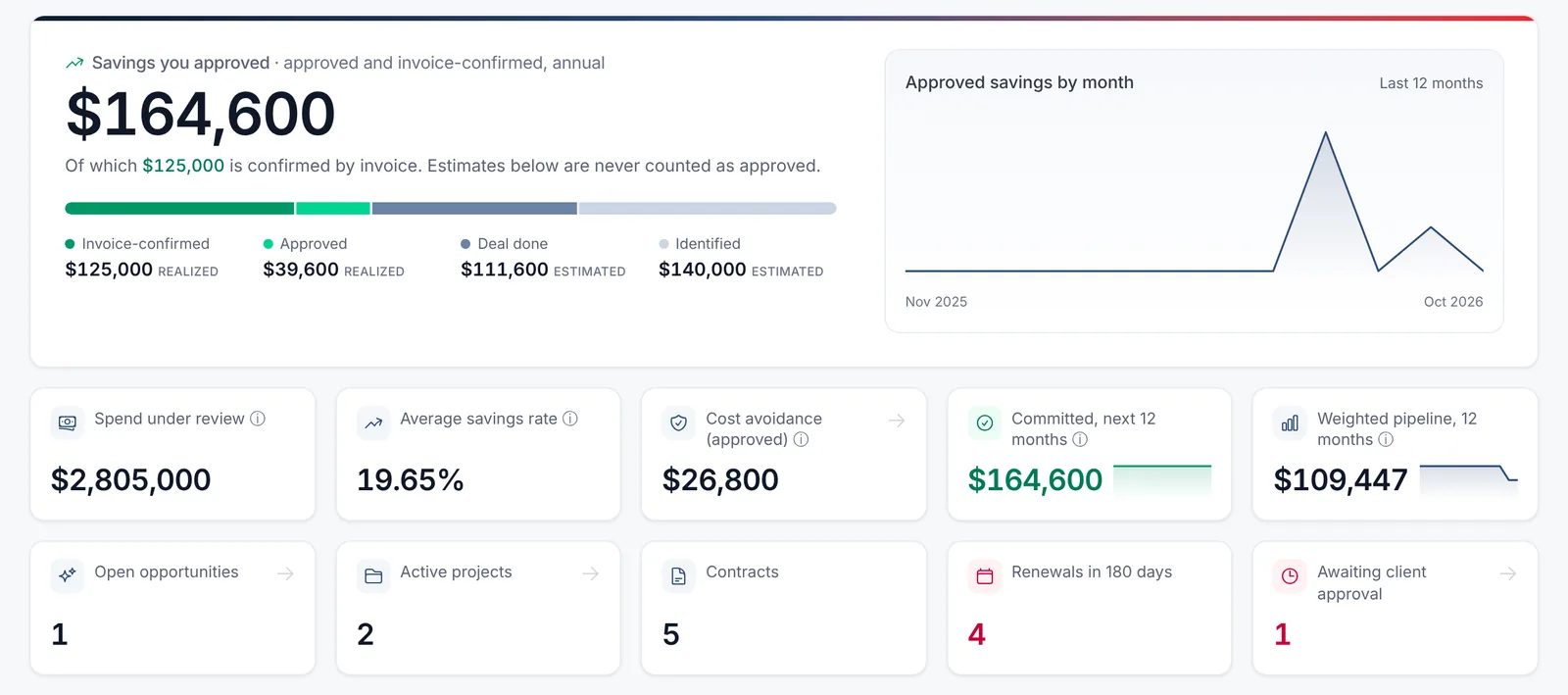Open the info tooltip for Spend under review
The height and width of the screenshot is (695, 1568).
pos(258,419)
